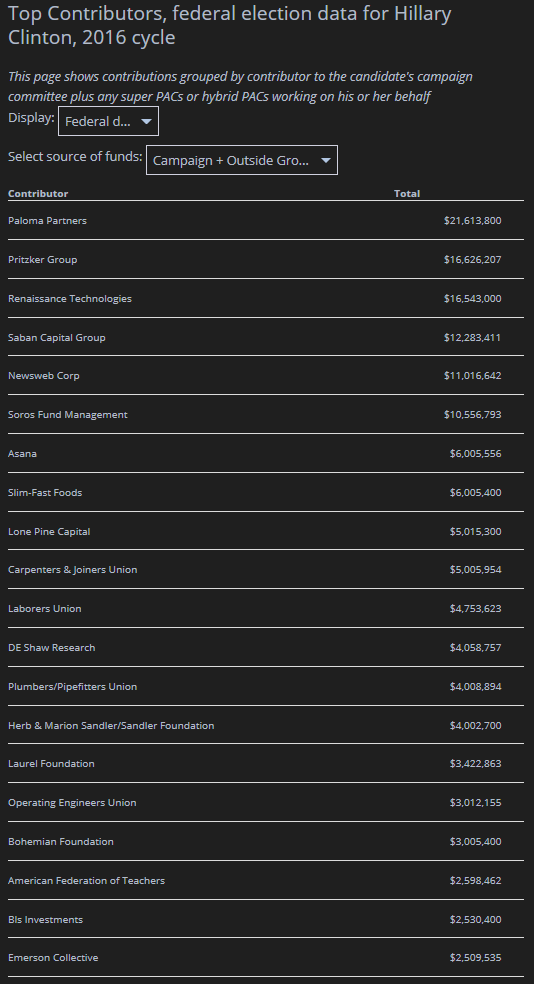Click Carpenters & Joiners Union row
Screen dimensions: 534x984
(266, 569)
